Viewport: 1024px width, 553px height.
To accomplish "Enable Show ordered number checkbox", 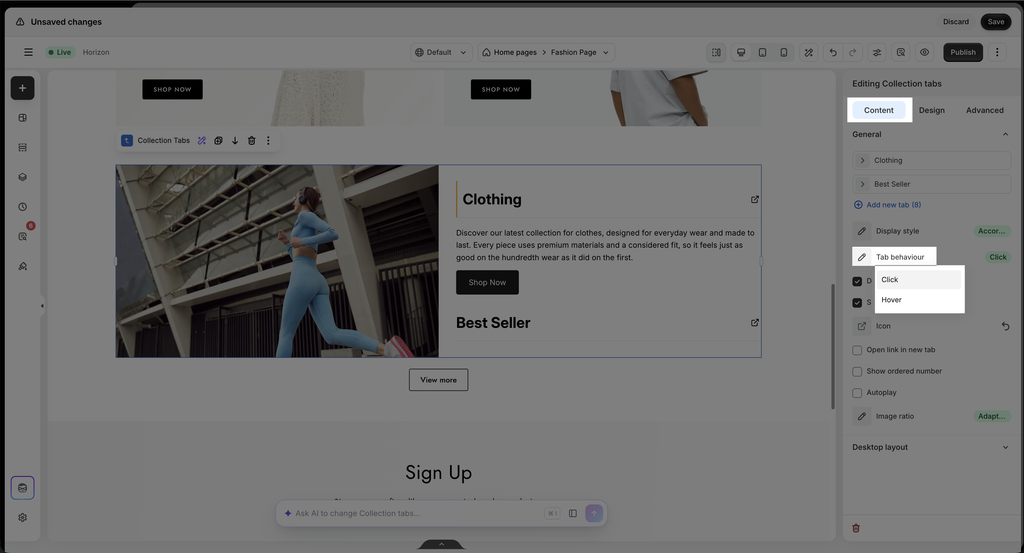I will pyautogui.click(x=857, y=371).
